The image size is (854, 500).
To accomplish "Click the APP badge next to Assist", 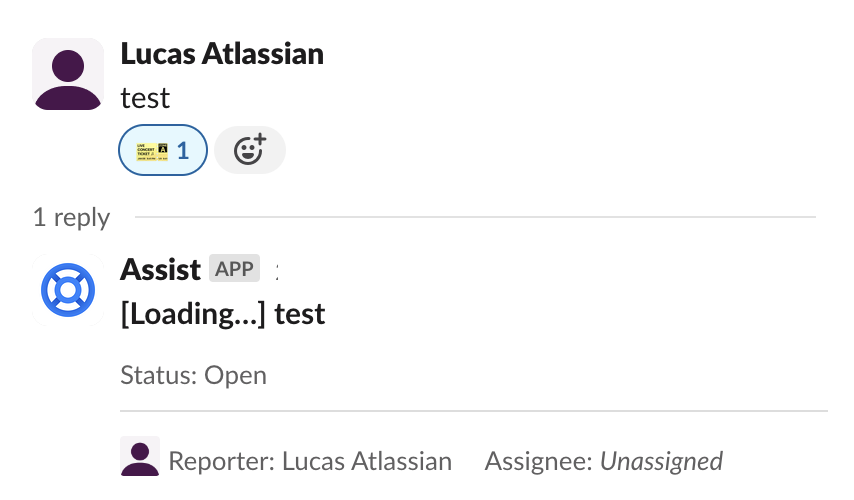I will point(234,268).
